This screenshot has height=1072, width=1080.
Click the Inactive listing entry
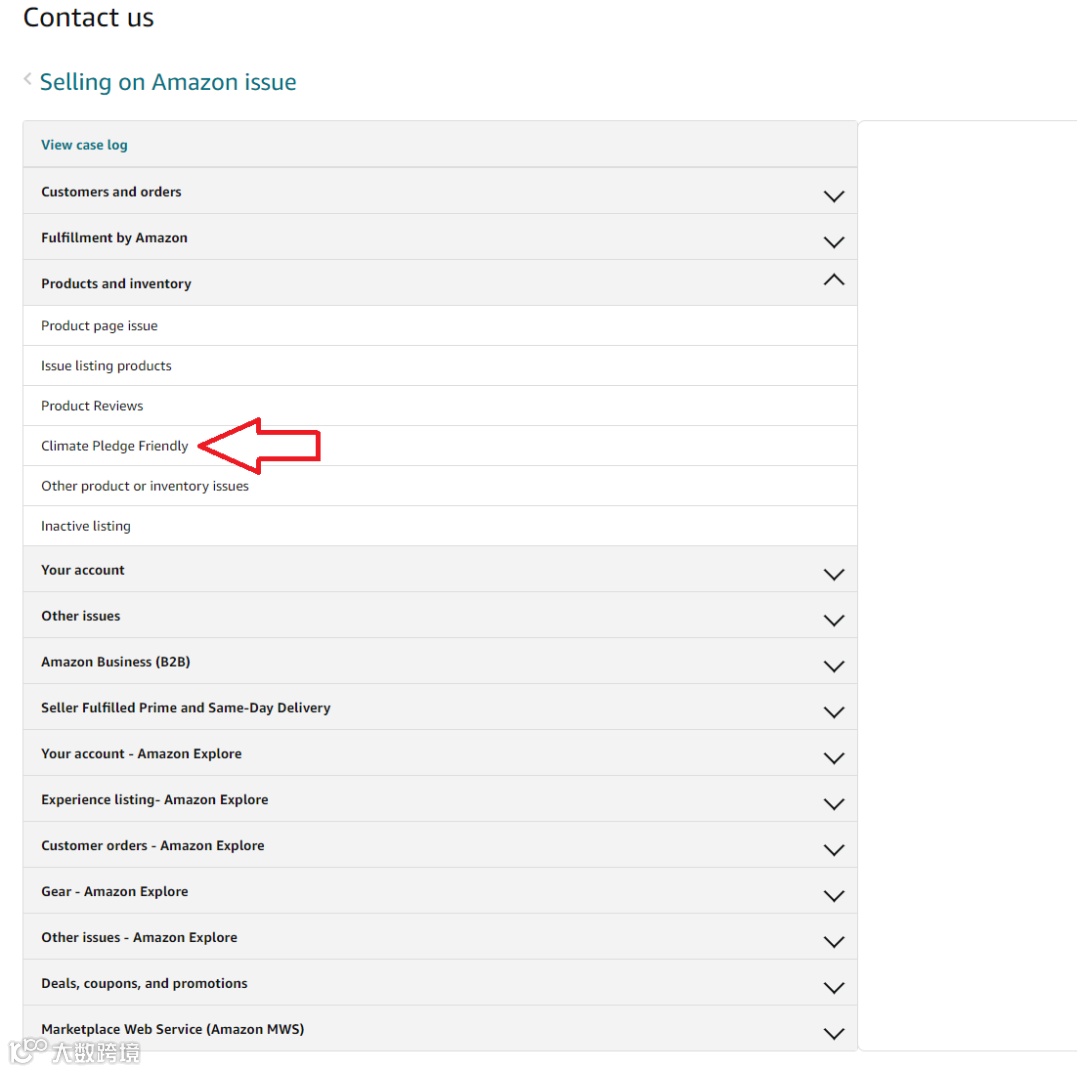86,526
